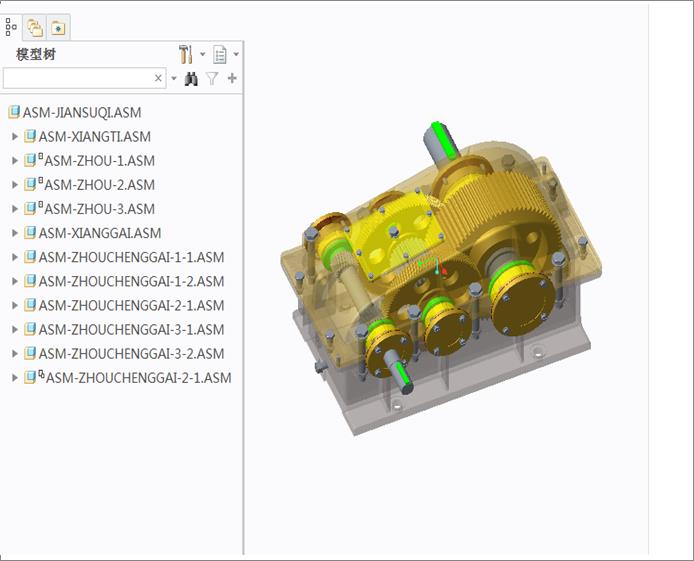Open the Layer Tree tab icon
The height and width of the screenshot is (561, 694).
click(35, 28)
